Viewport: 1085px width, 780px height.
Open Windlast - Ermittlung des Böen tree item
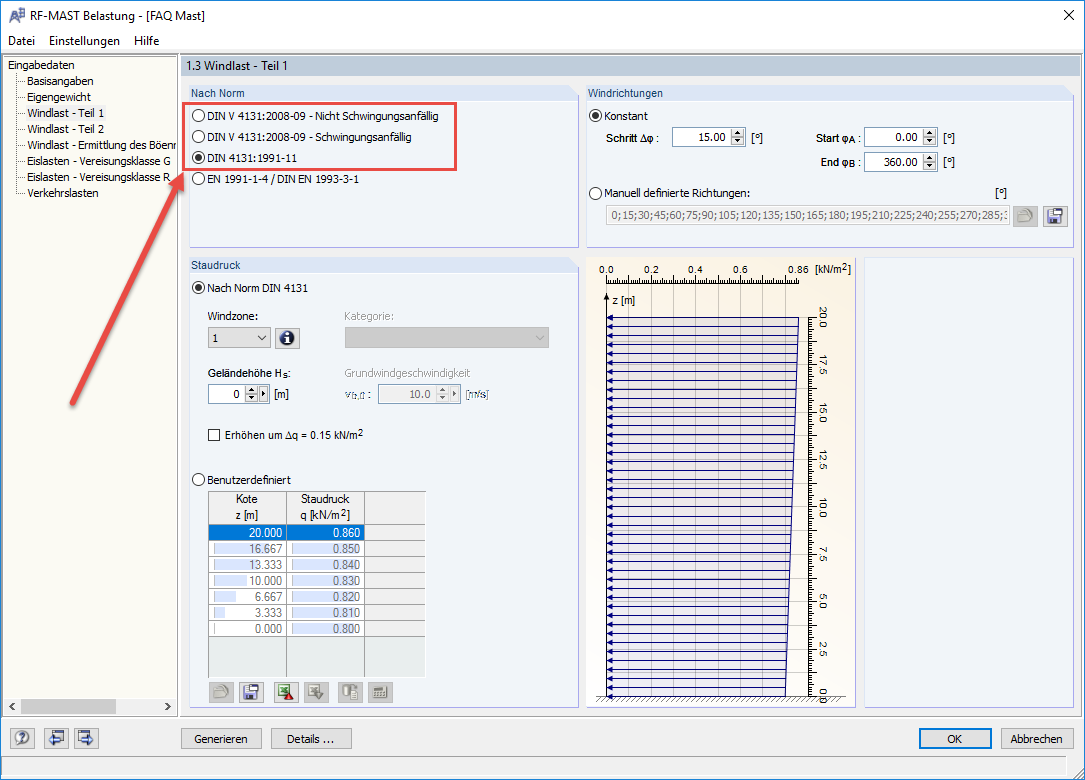101,145
